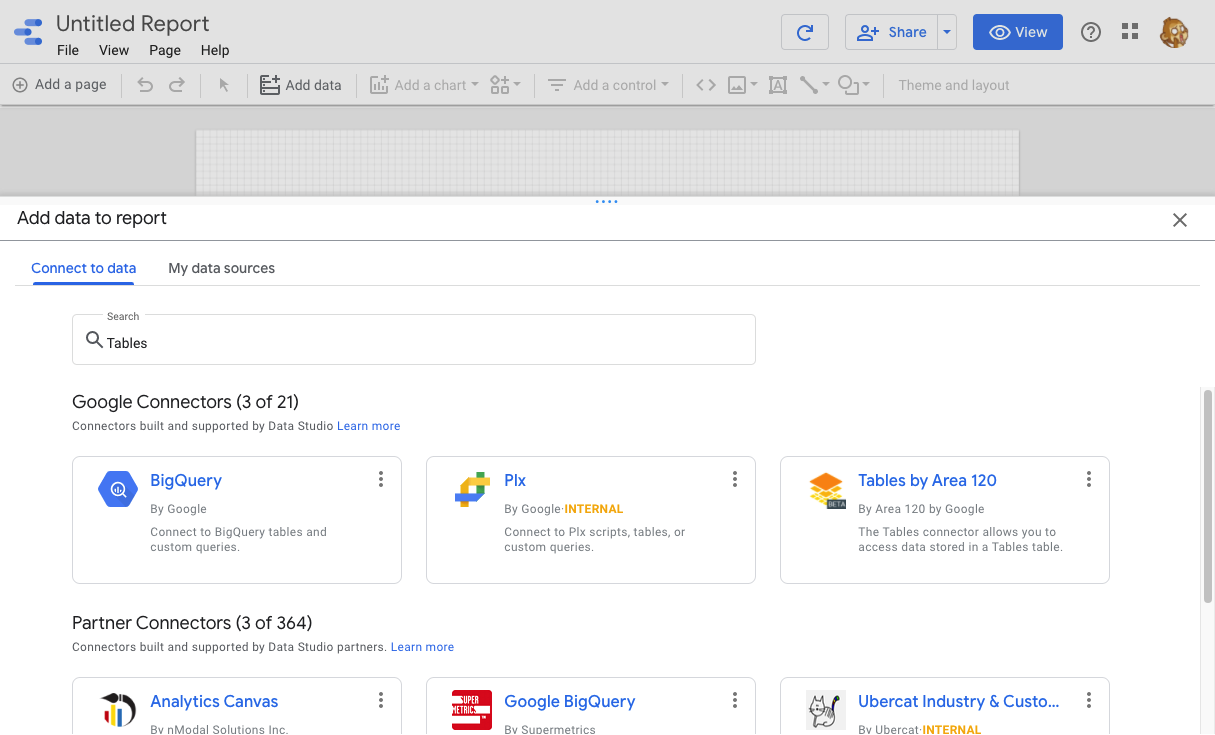Select Analytics Canvas connector title
This screenshot has width=1215, height=735.
tap(214, 701)
